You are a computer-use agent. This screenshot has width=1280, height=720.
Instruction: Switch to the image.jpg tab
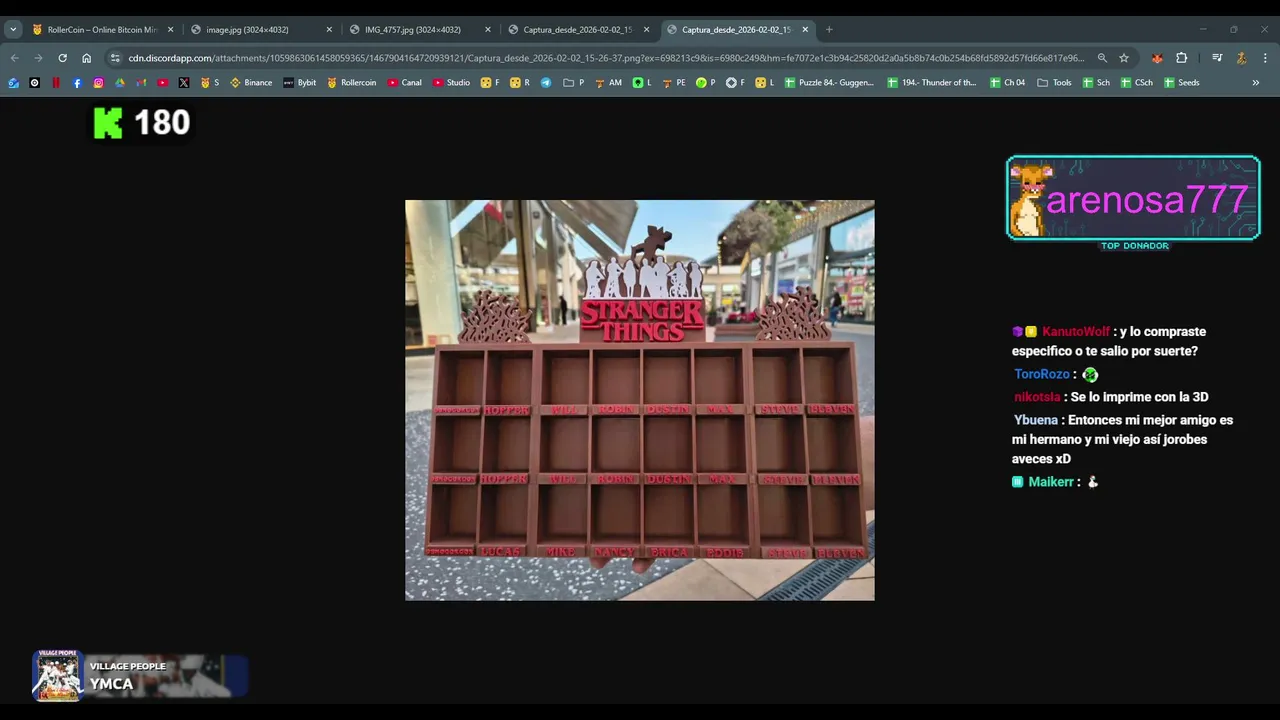click(260, 30)
